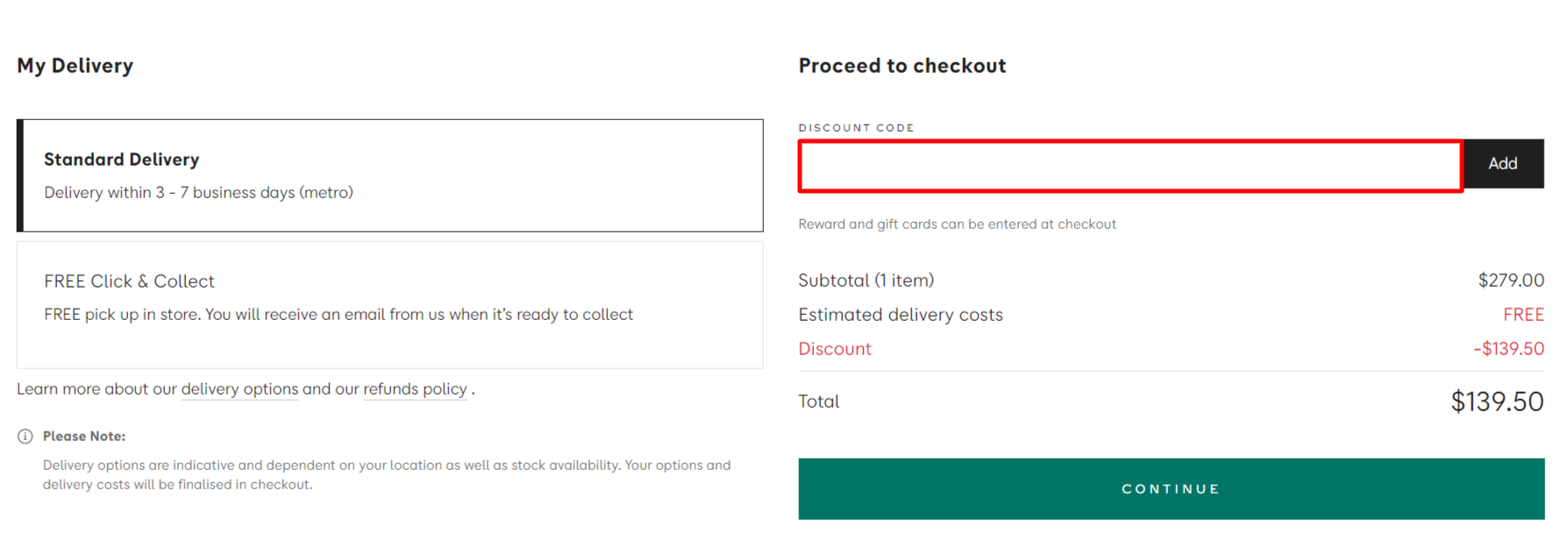Click the Click & Collect pickup description

click(x=338, y=314)
